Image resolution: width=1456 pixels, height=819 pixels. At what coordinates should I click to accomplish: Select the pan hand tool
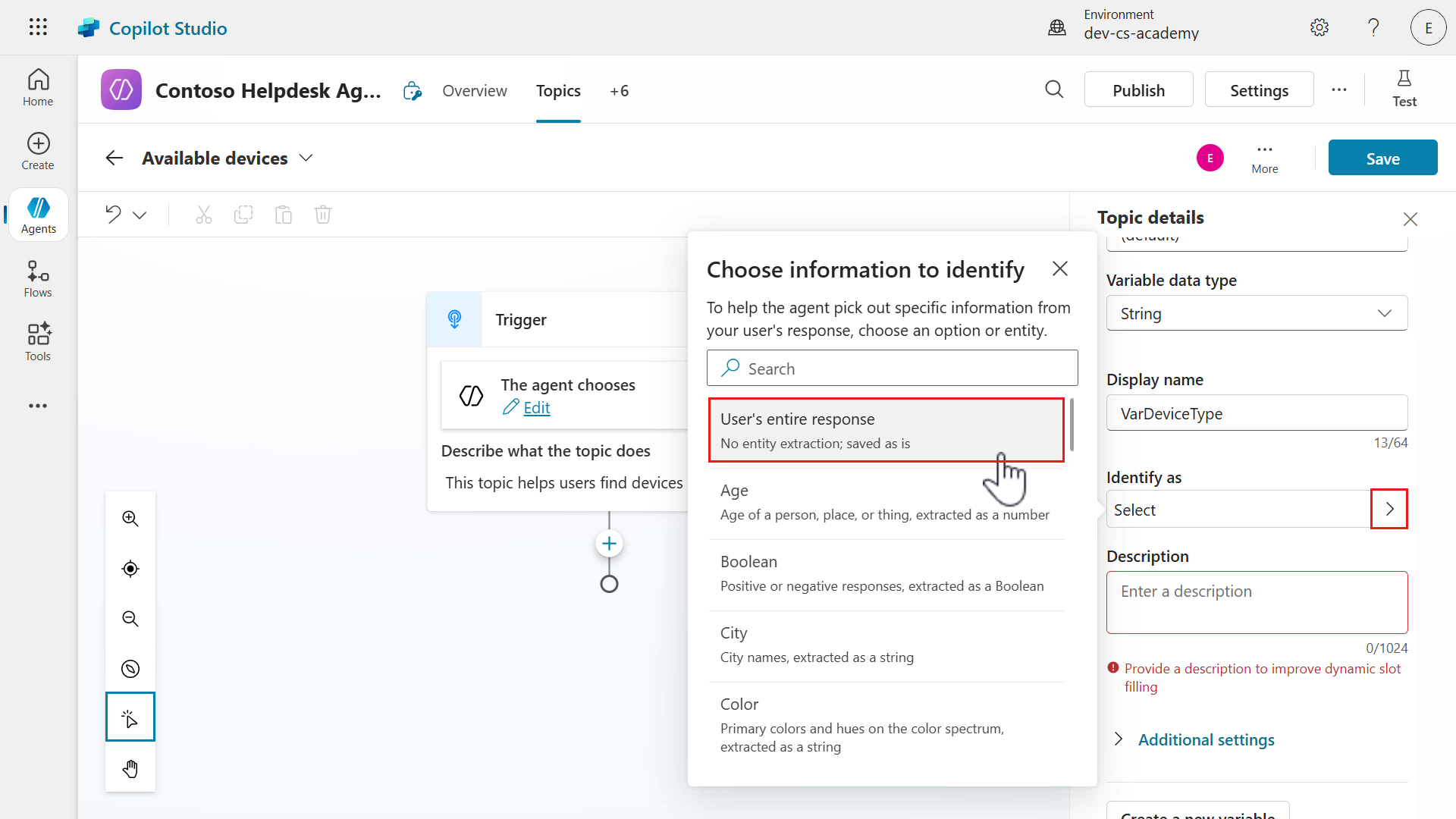[130, 769]
